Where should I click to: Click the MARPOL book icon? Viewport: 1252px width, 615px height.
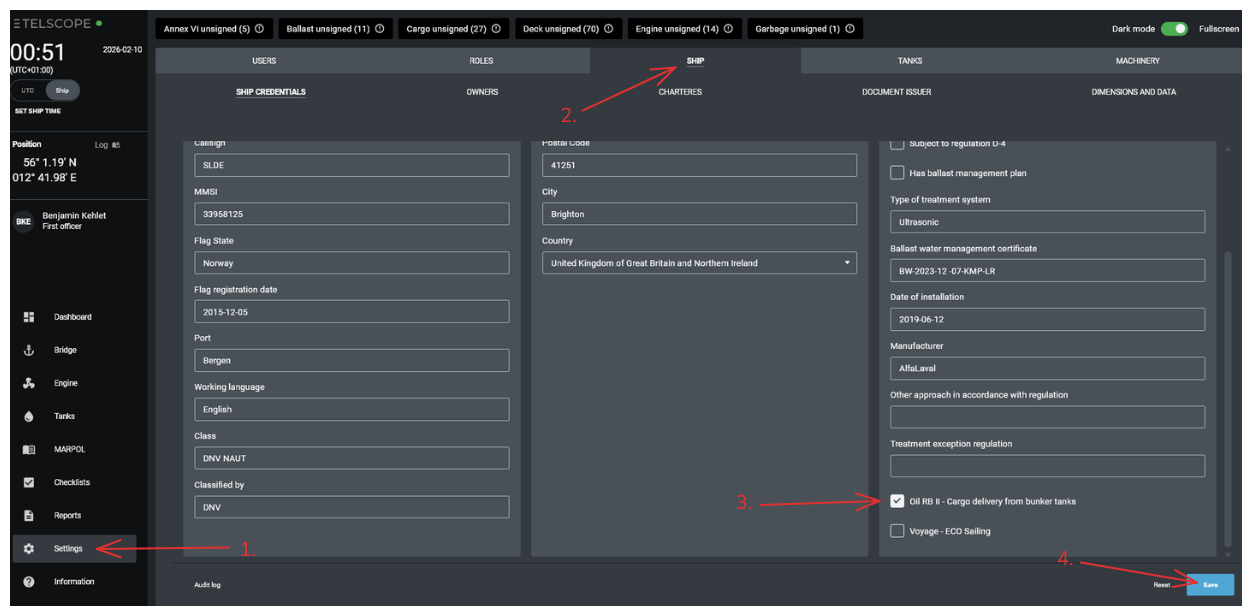29,449
